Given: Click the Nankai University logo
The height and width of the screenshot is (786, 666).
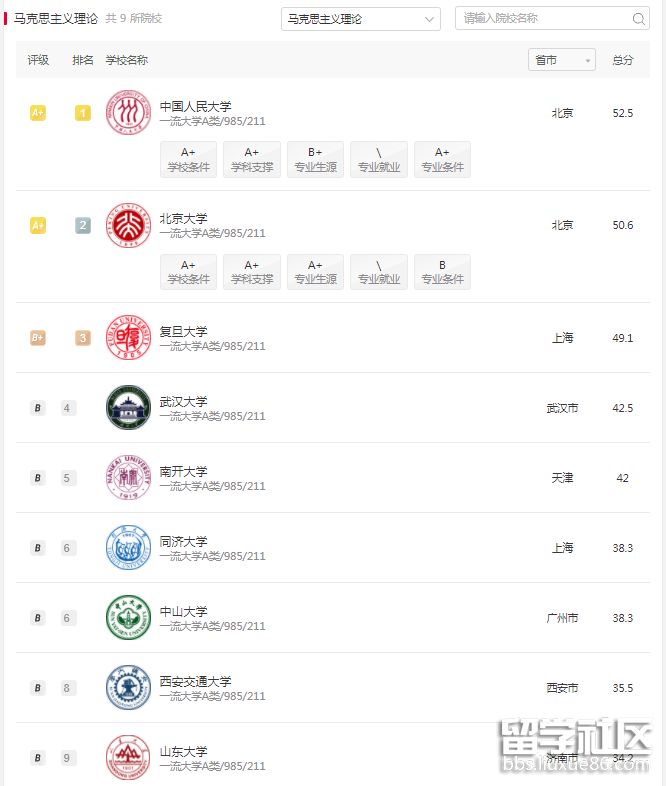Looking at the screenshot, I should (128, 478).
